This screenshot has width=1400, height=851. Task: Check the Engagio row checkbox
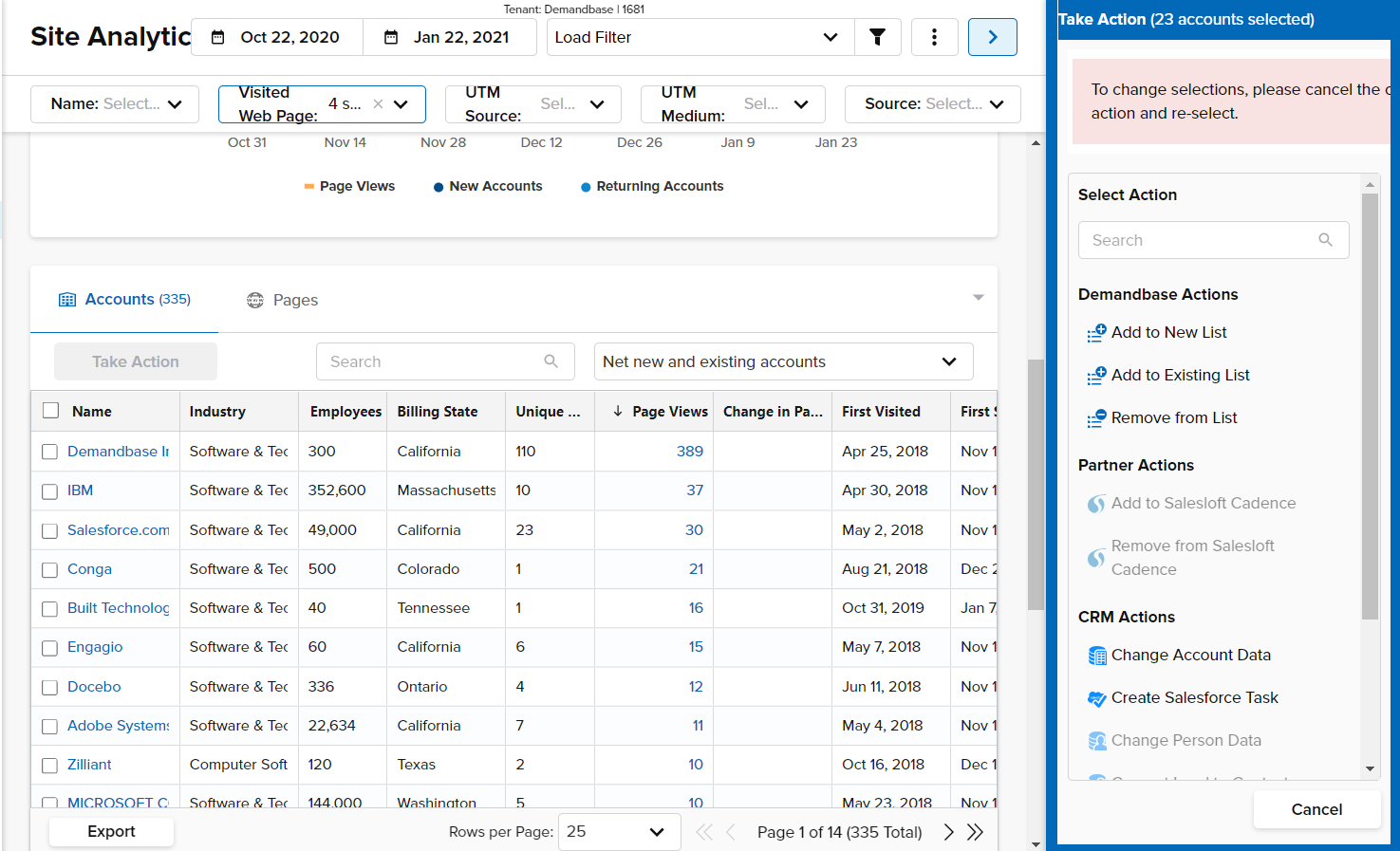pos(50,648)
